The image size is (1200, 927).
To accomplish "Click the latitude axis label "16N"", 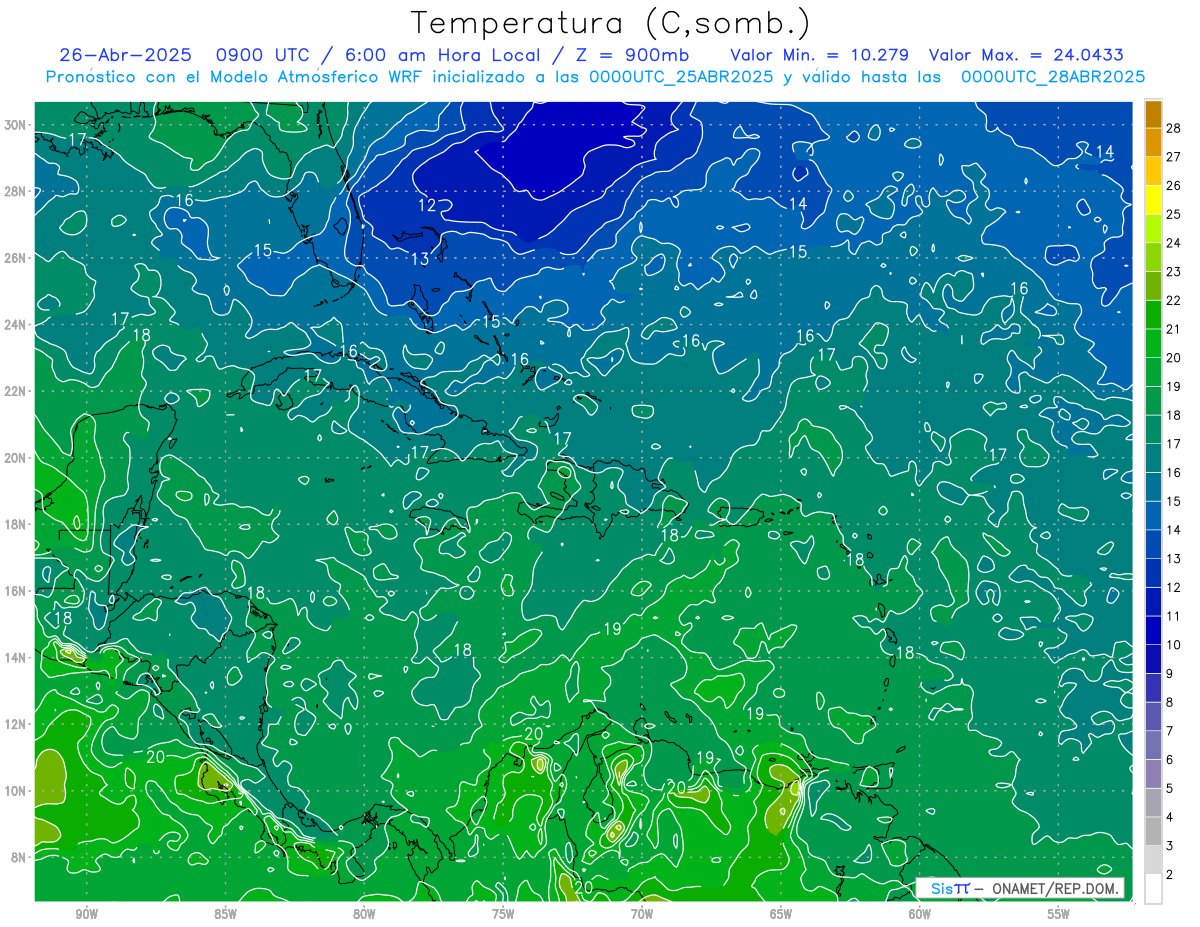I will click(x=17, y=590).
